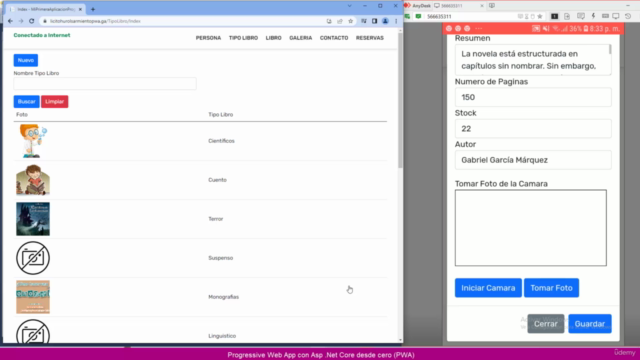Open AnyDesk keyboard settings icon
Viewport: 640px width, 360px height.
coord(605,16)
